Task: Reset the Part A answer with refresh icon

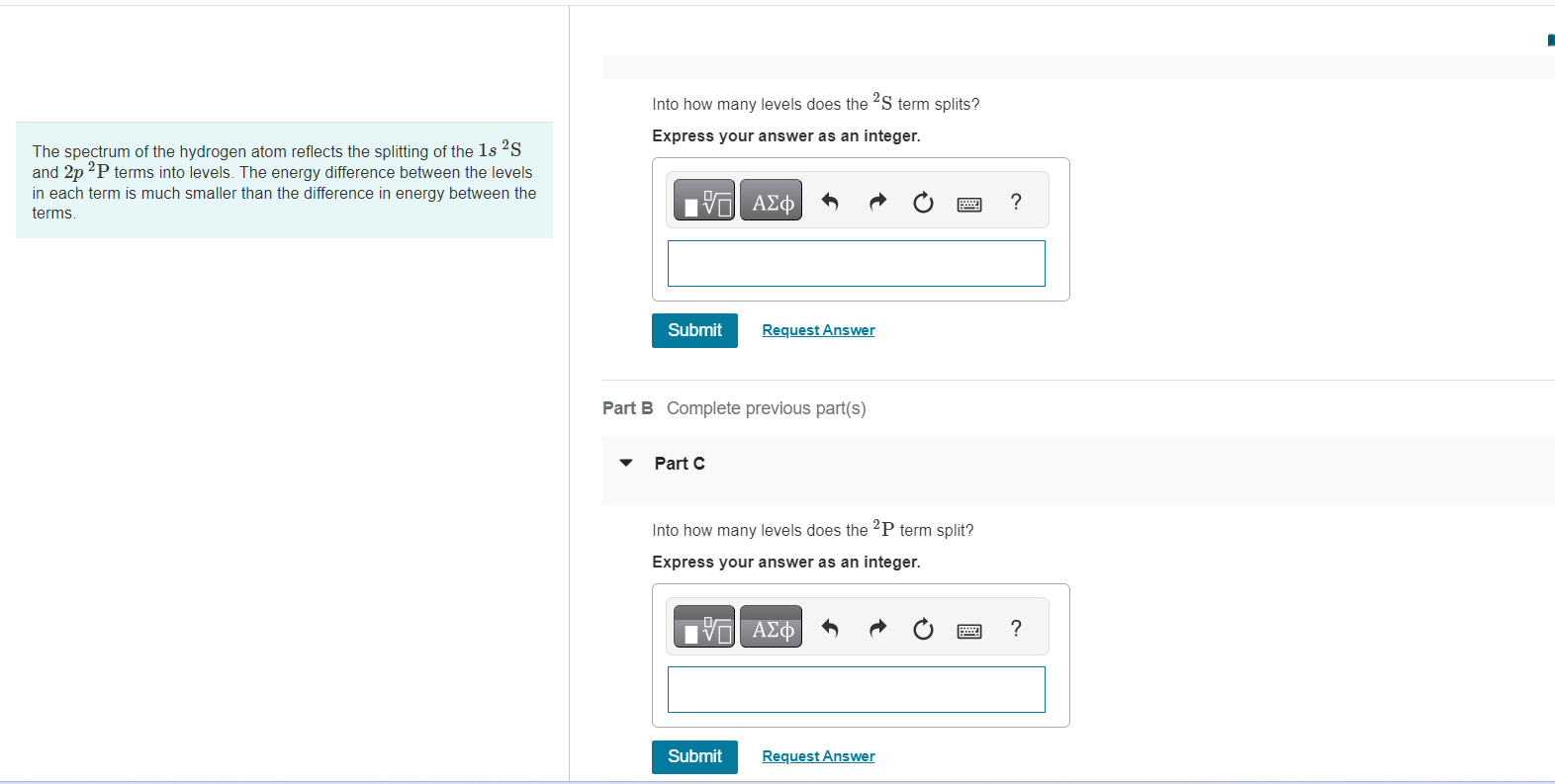Action: point(922,203)
